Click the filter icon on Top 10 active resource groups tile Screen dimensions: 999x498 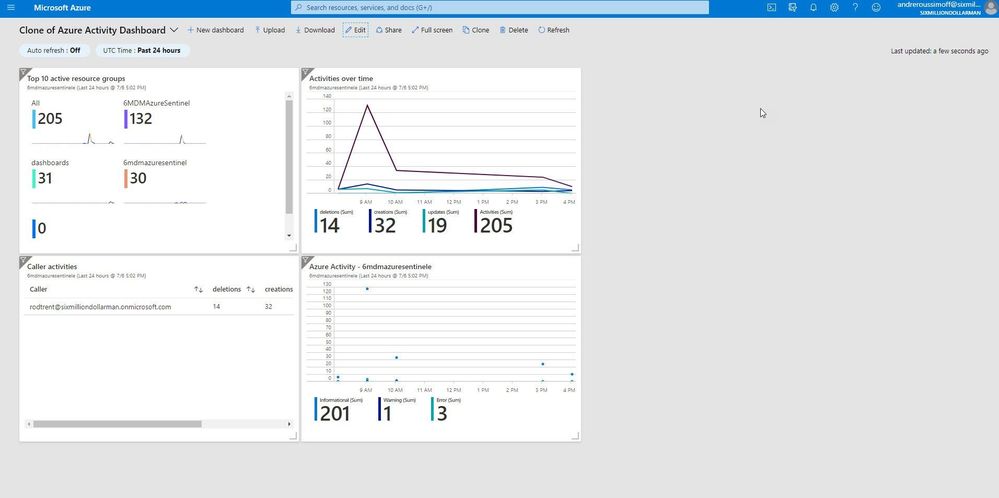click(23, 72)
